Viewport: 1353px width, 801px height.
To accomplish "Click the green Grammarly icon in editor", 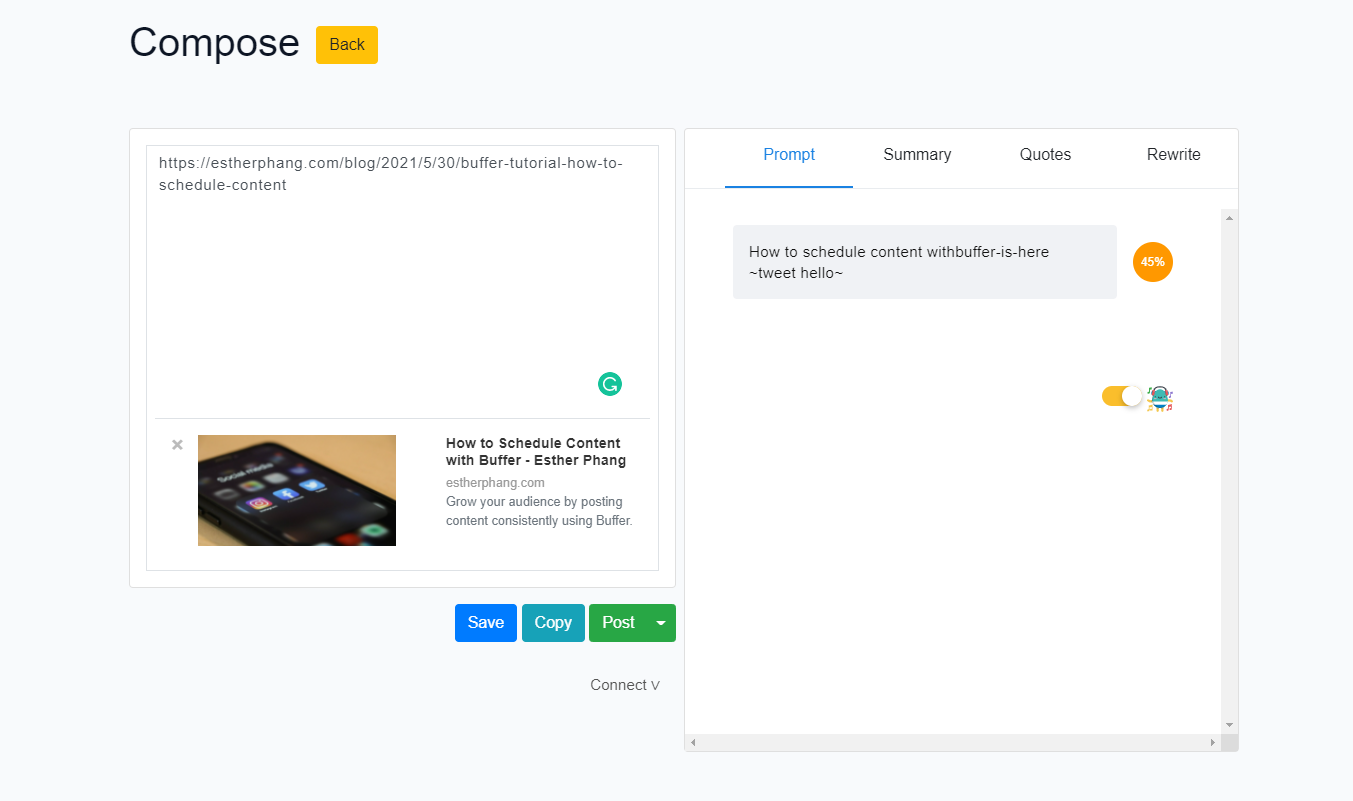I will click(610, 384).
